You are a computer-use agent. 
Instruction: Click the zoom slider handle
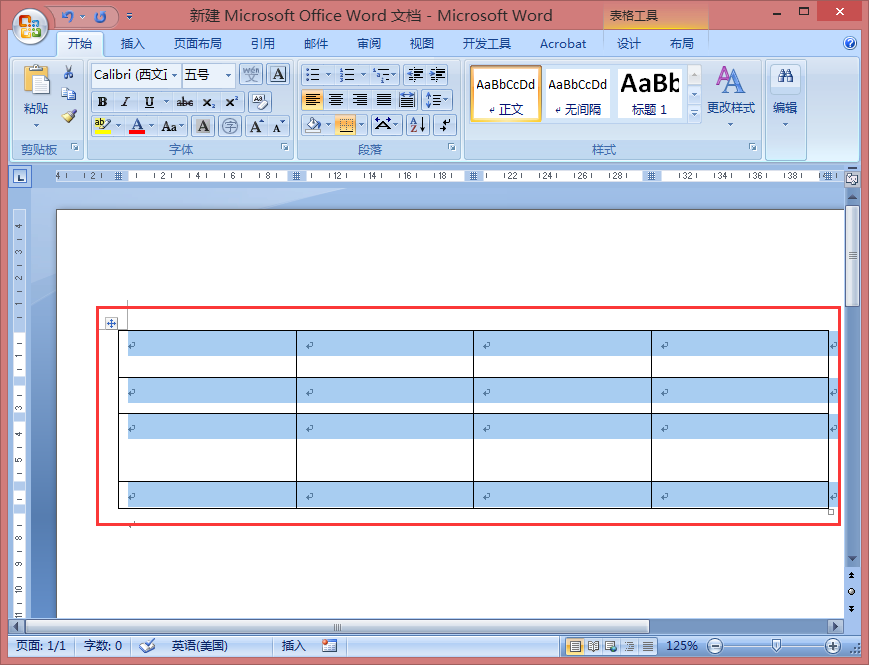pos(776,646)
